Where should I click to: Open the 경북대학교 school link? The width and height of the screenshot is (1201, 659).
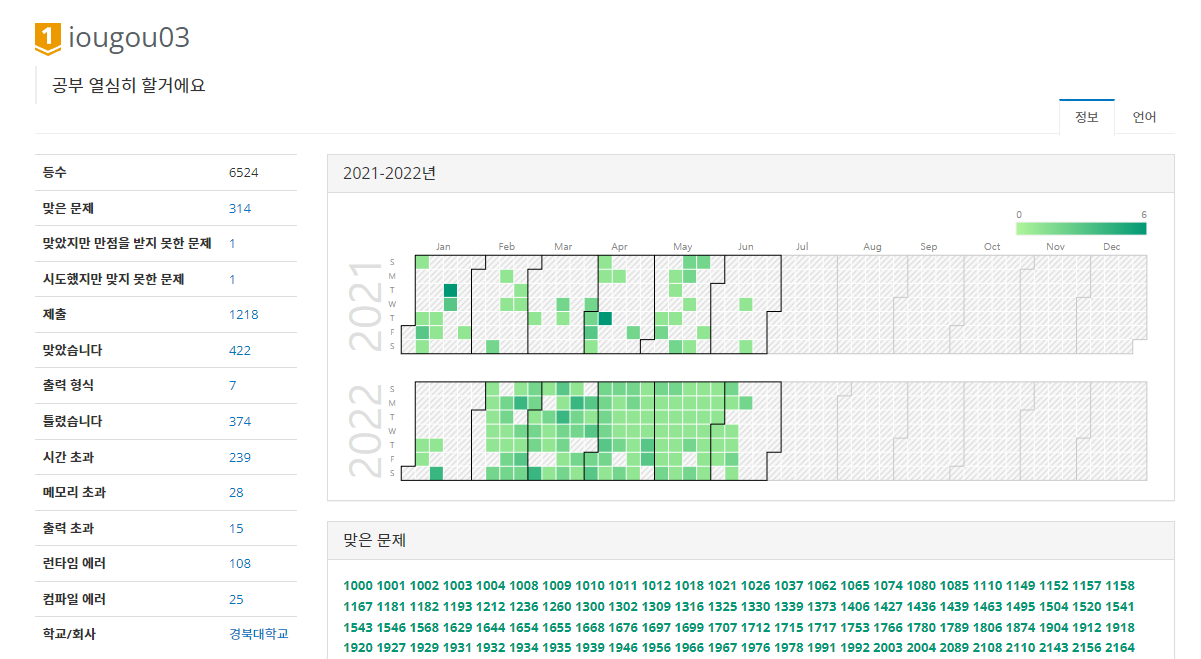tap(259, 635)
